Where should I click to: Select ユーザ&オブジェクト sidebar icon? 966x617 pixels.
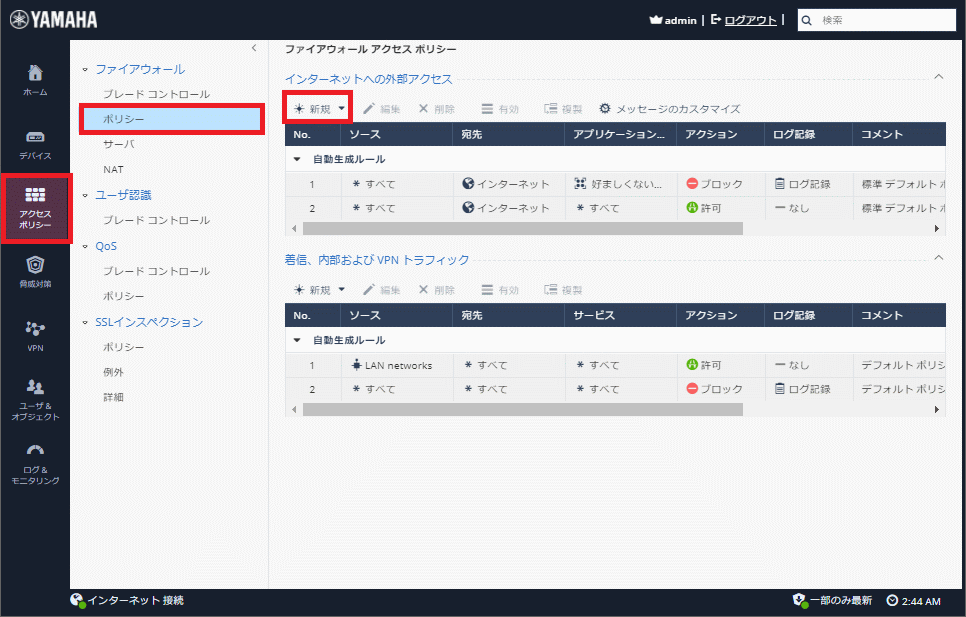(35, 387)
